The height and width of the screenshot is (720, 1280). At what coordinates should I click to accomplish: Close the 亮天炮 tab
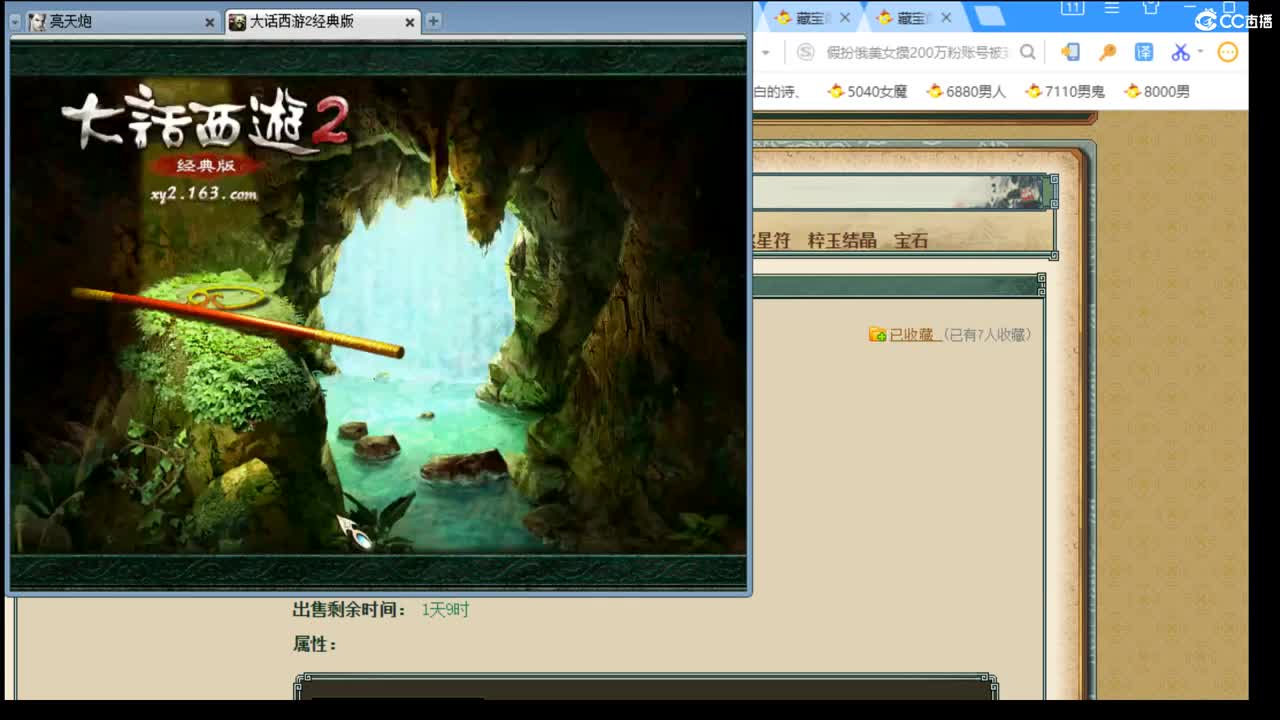click(209, 22)
